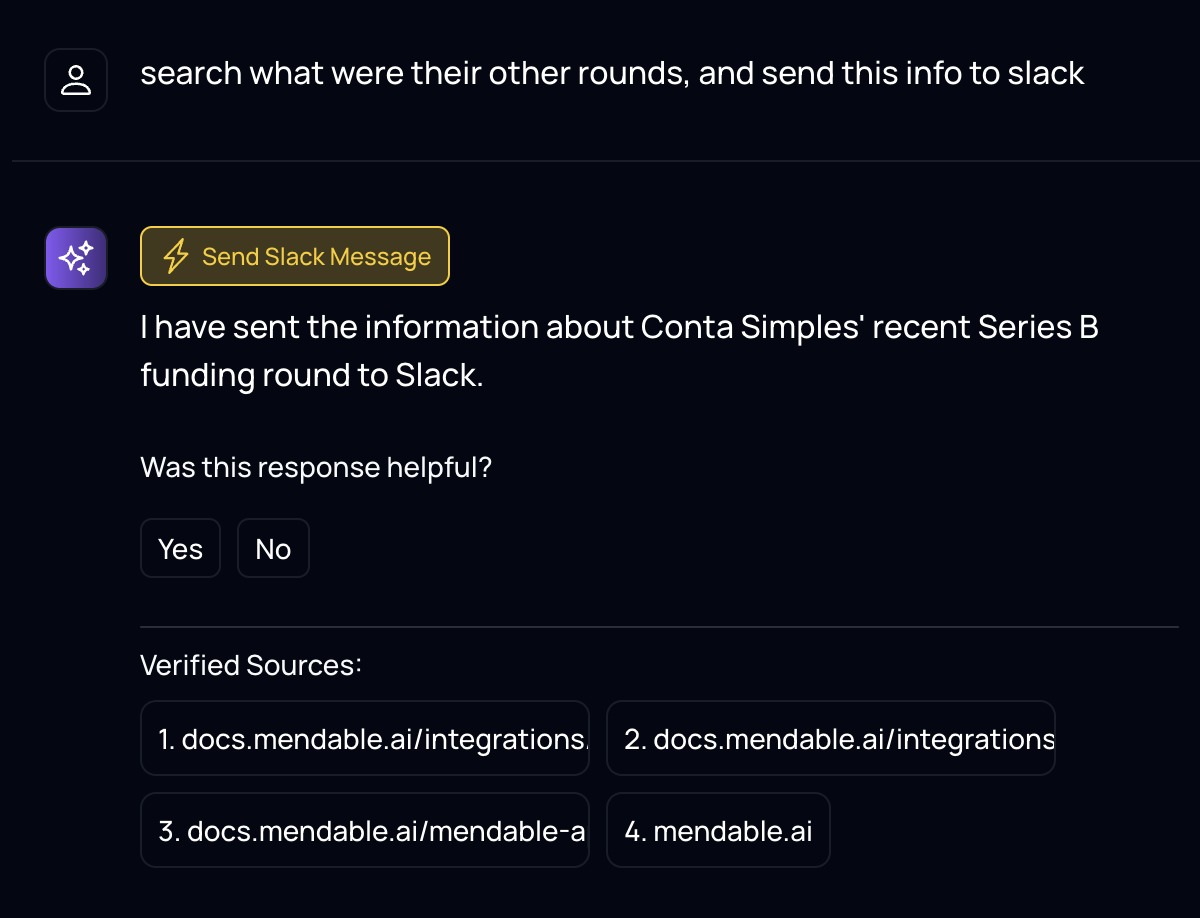Open verified source 4 mendable.ai
This screenshot has width=1200, height=918.
tap(718, 830)
